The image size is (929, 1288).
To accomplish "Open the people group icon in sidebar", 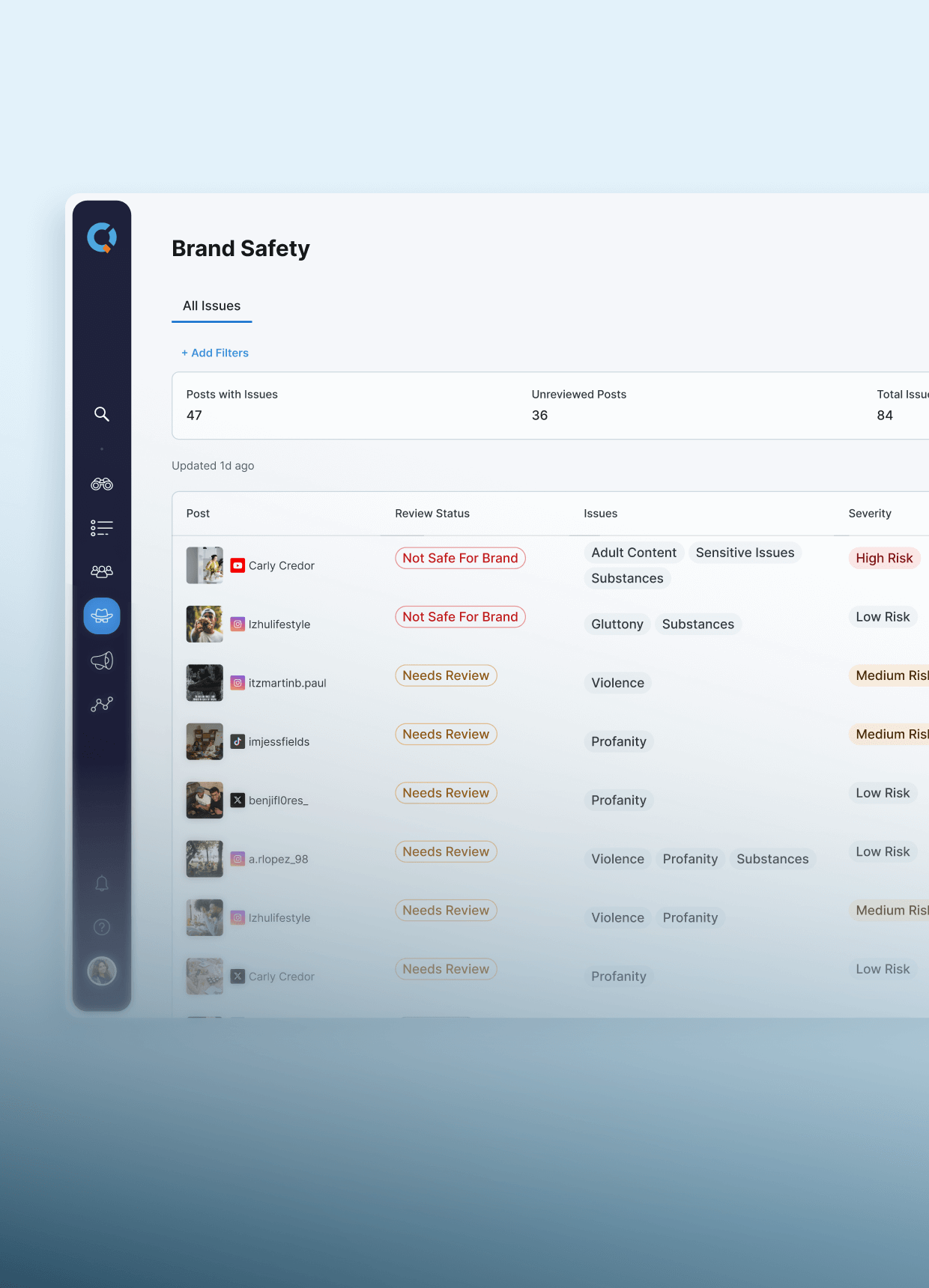I will (x=102, y=571).
